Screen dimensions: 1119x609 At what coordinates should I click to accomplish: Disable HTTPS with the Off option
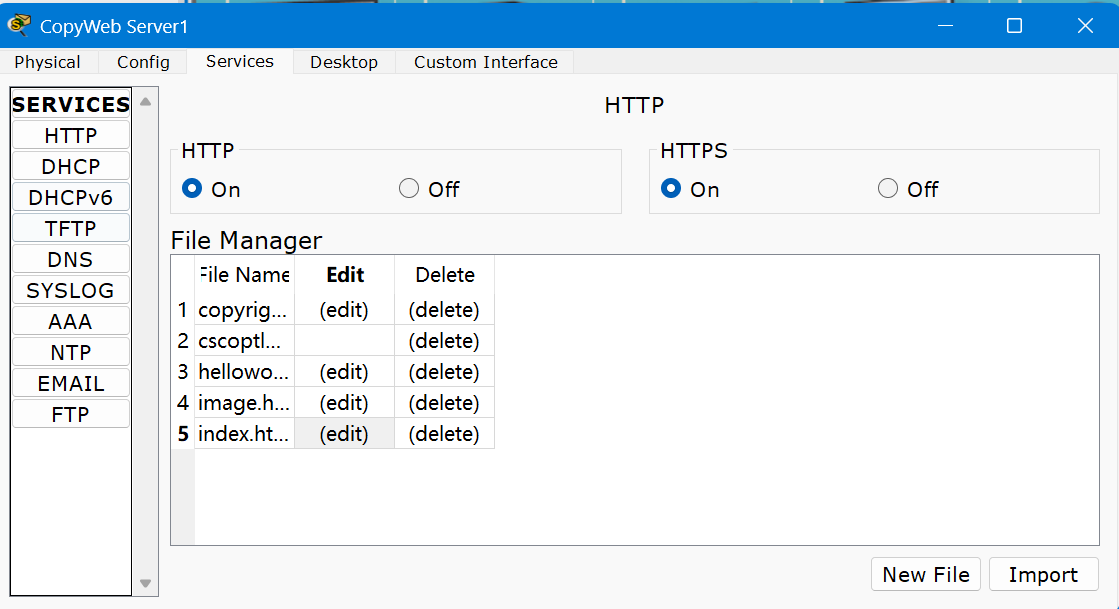click(888, 189)
